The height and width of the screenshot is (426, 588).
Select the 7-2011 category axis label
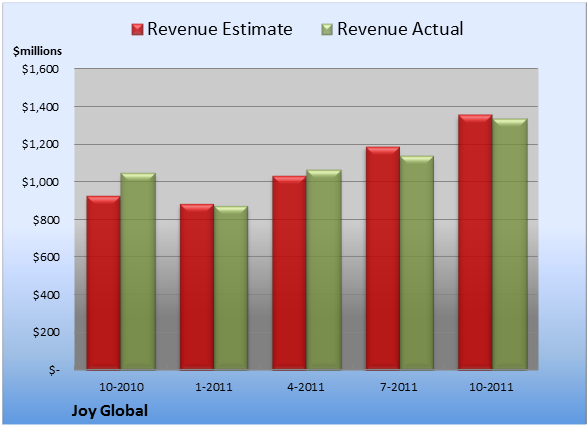pos(399,387)
